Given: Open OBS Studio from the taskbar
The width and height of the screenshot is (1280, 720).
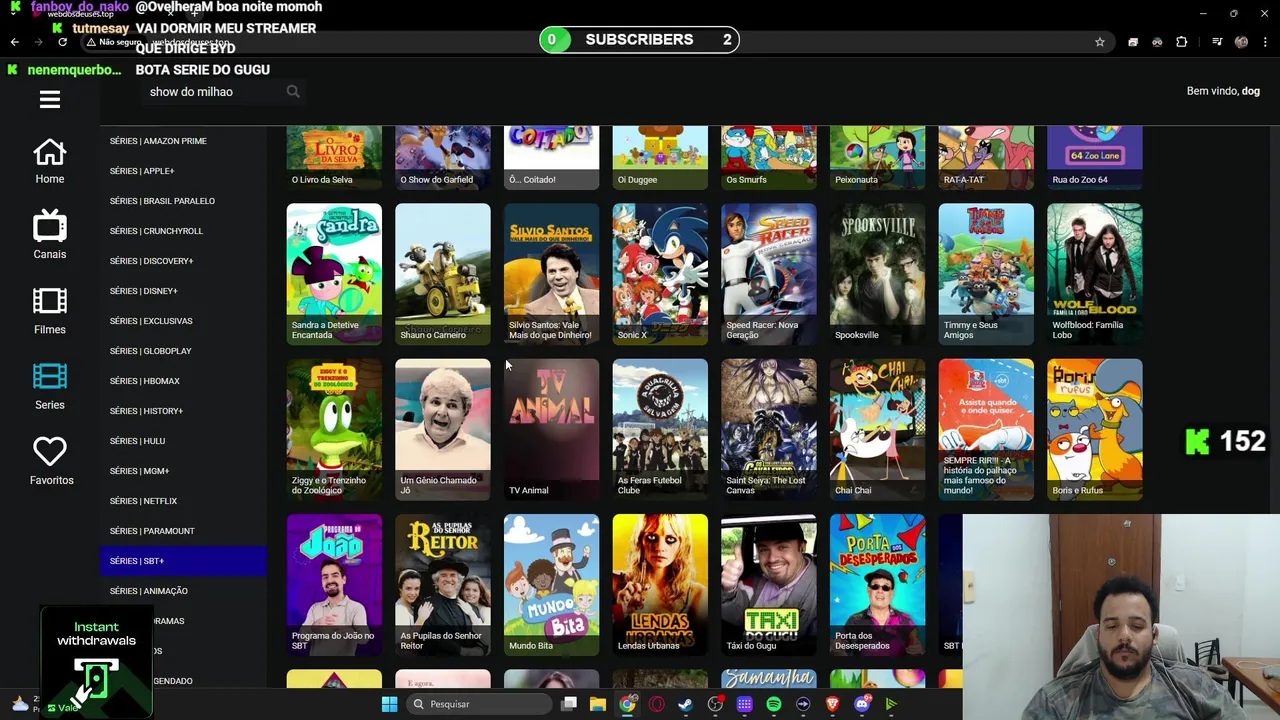Looking at the screenshot, I should click(x=715, y=704).
